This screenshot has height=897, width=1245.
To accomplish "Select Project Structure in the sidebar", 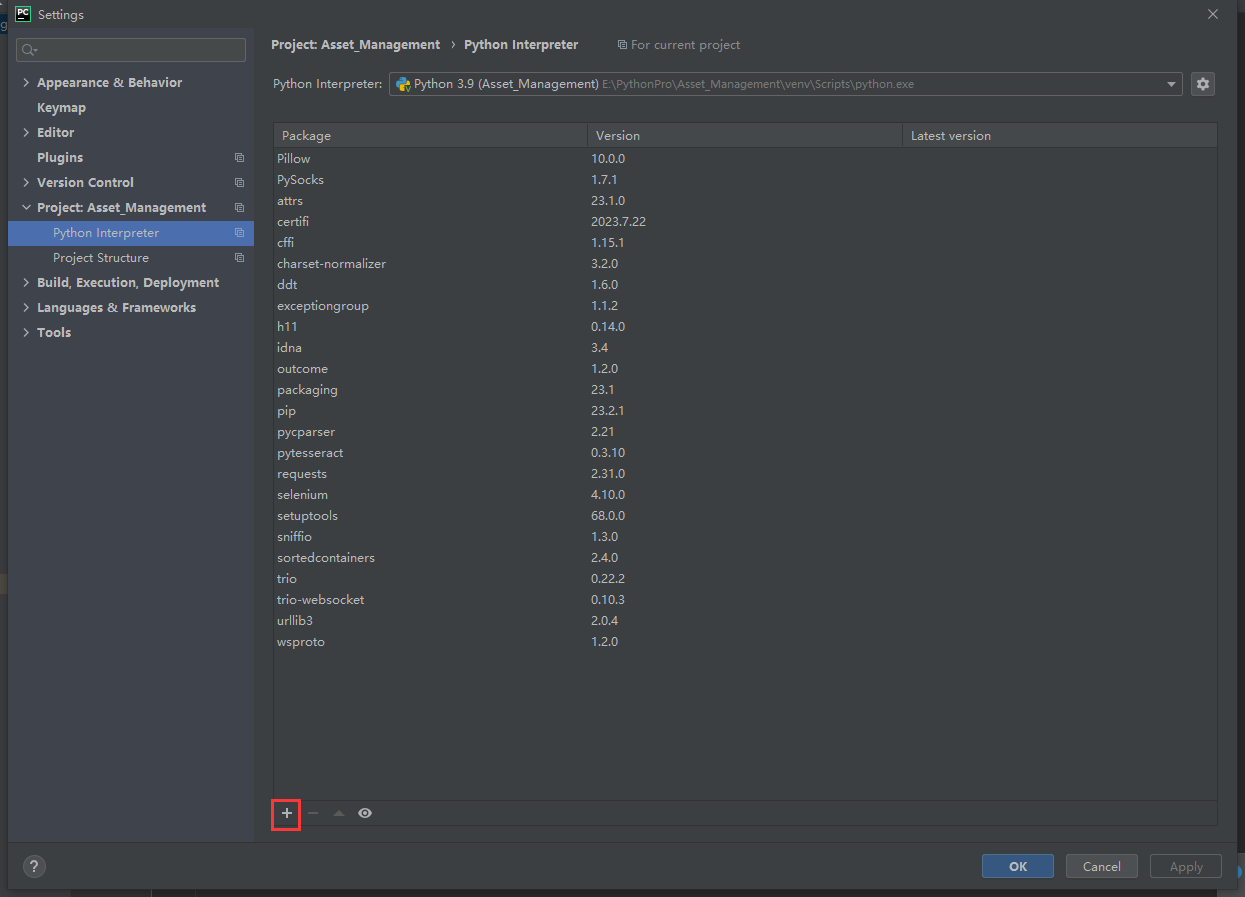I will point(131,258).
